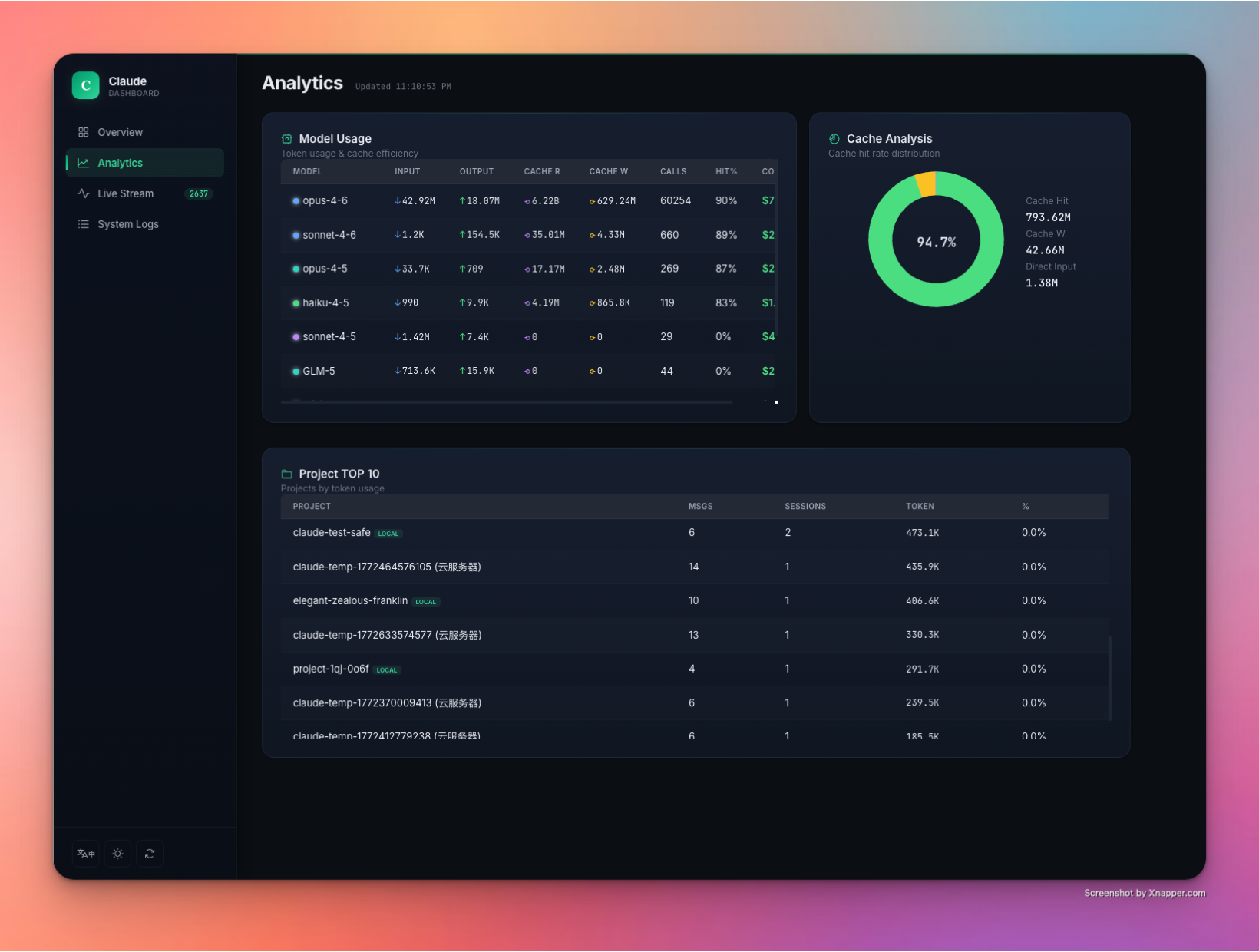Open project claude-temp-1772370009413

coord(695,703)
